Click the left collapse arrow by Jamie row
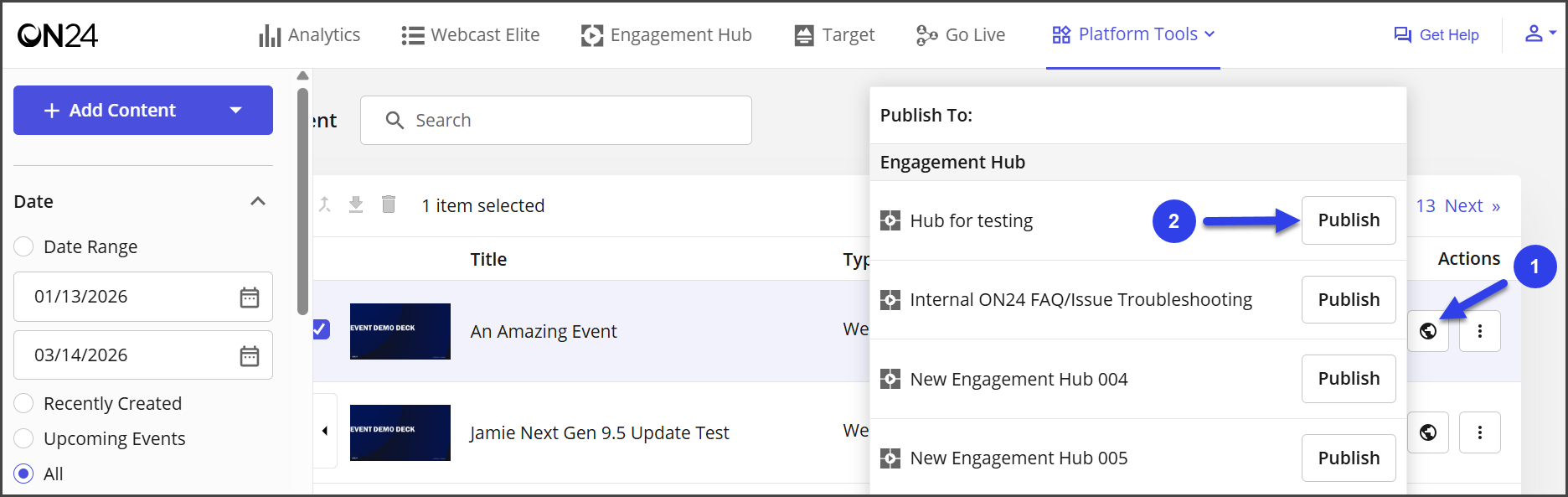Viewport: 1568px width, 497px height. (325, 431)
